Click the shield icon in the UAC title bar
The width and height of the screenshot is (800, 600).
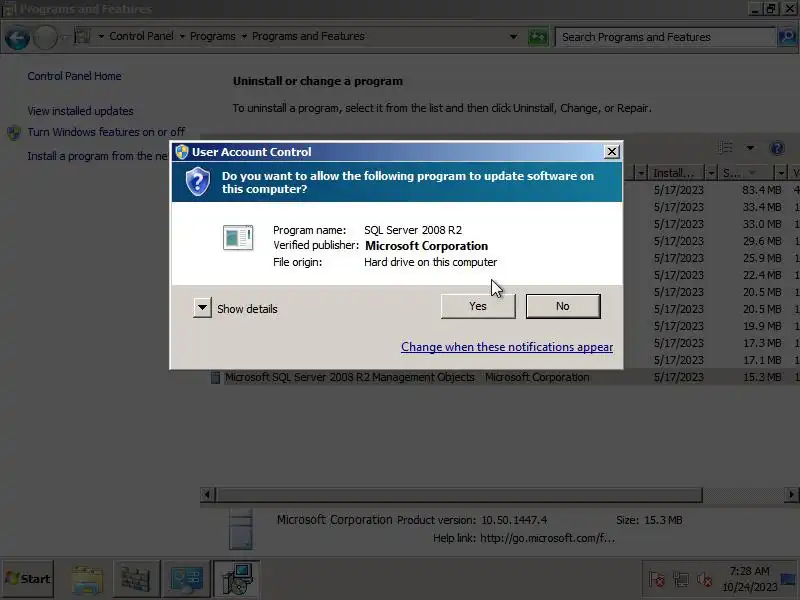(182, 152)
